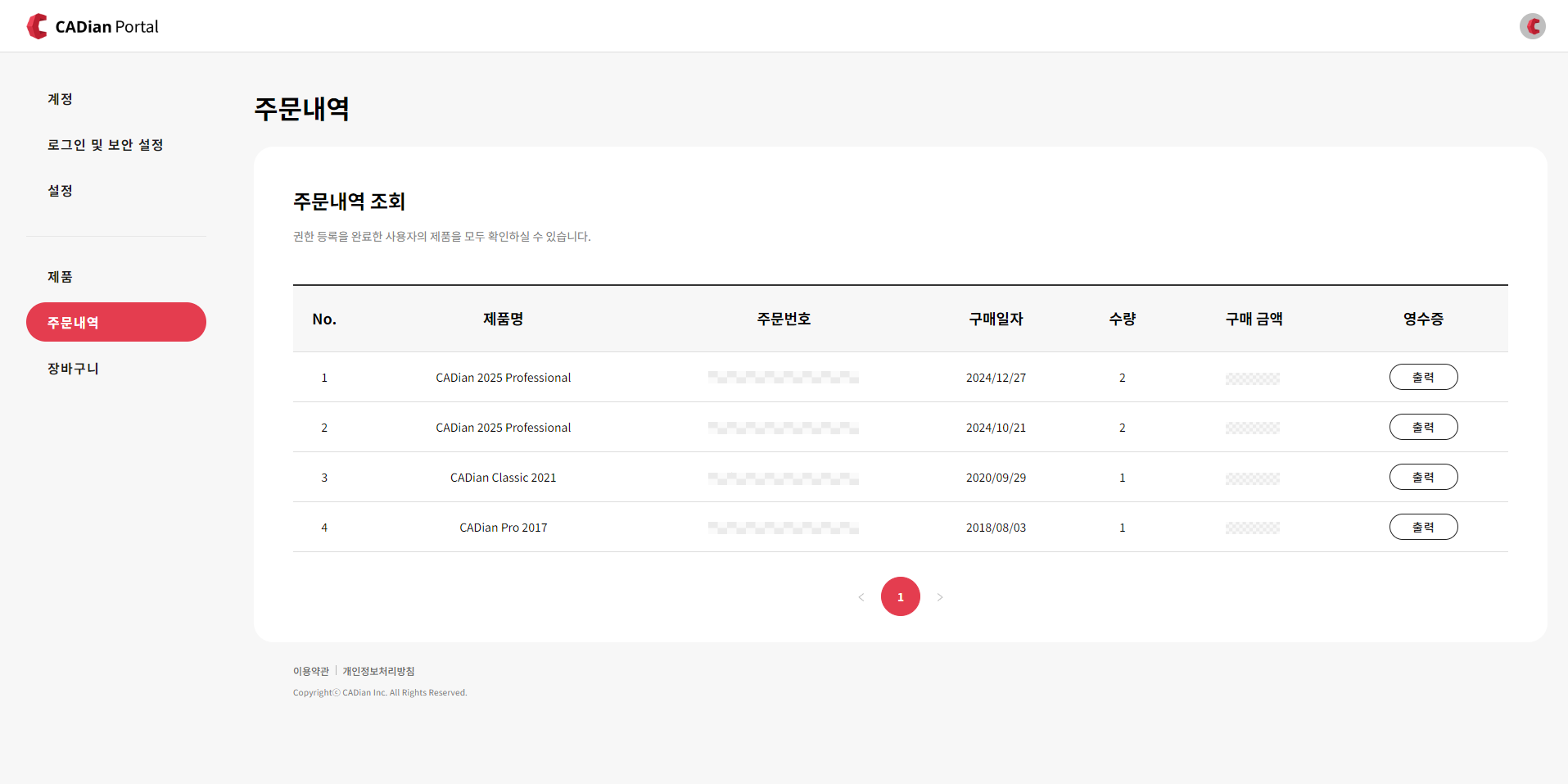Open the 설정 sidebar item
Image resolution: width=1568 pixels, height=784 pixels.
[60, 191]
